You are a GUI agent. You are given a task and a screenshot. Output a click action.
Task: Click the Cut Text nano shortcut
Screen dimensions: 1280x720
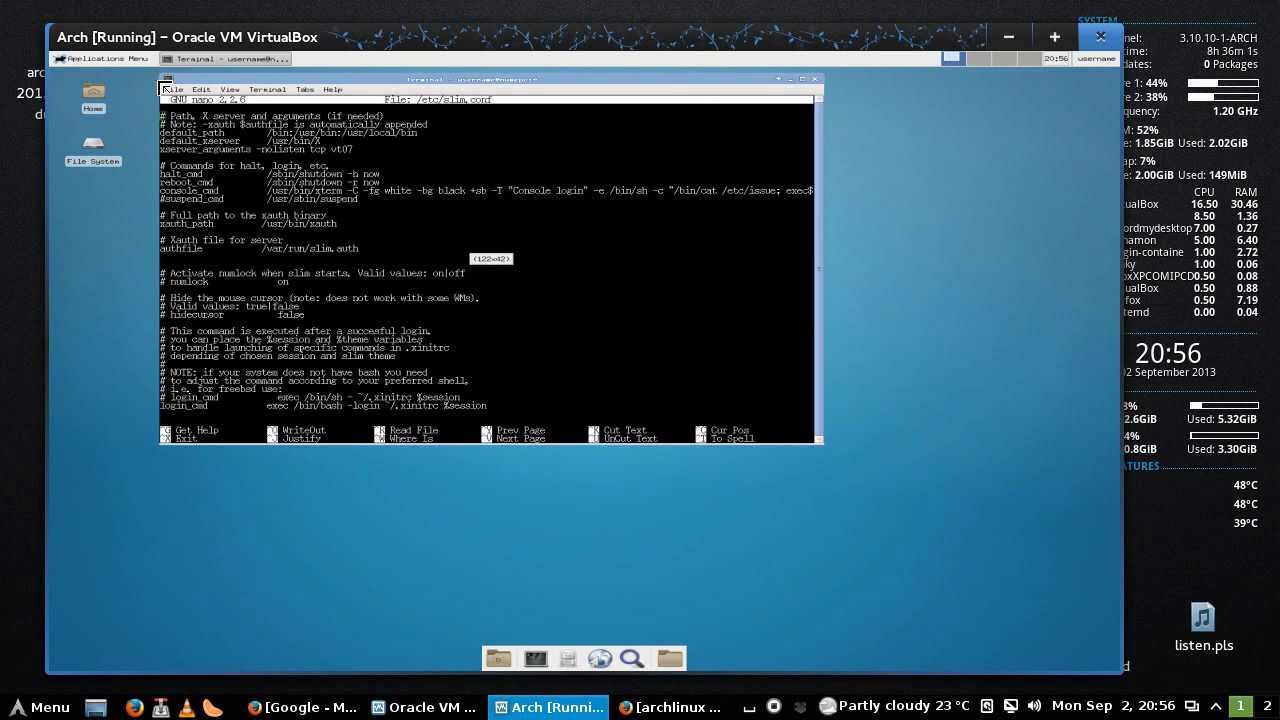[619, 431]
